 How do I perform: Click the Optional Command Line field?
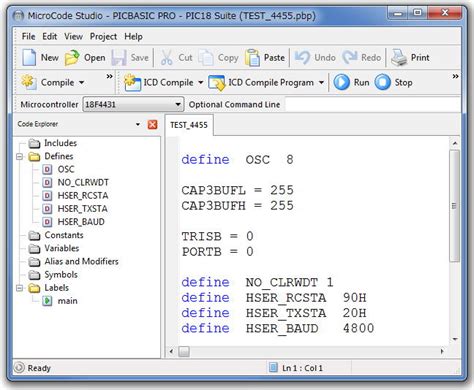coord(373,105)
